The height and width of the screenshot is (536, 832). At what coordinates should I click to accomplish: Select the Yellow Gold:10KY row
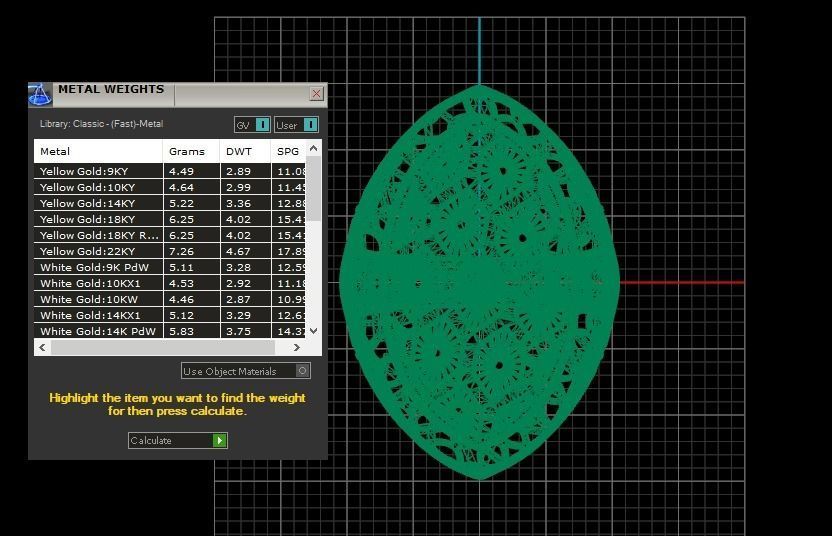(x=170, y=187)
